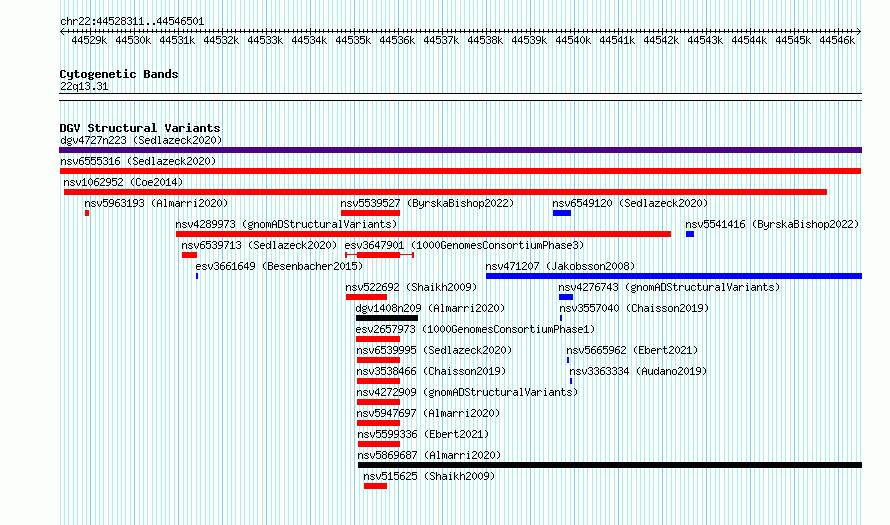Screen dimensions: 890x525
Task: Select dgv1408n209 (Almarri2020) label
Action: 430,308
